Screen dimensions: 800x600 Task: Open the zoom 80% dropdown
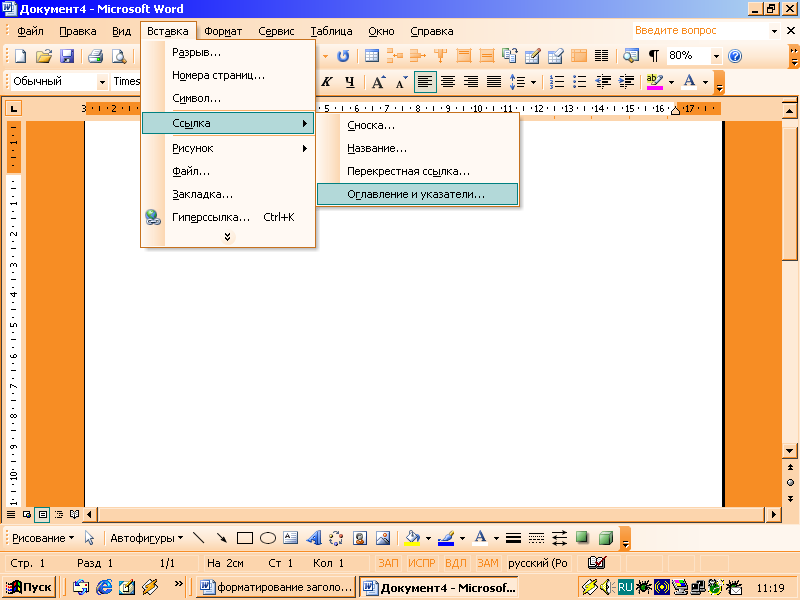(x=716, y=56)
